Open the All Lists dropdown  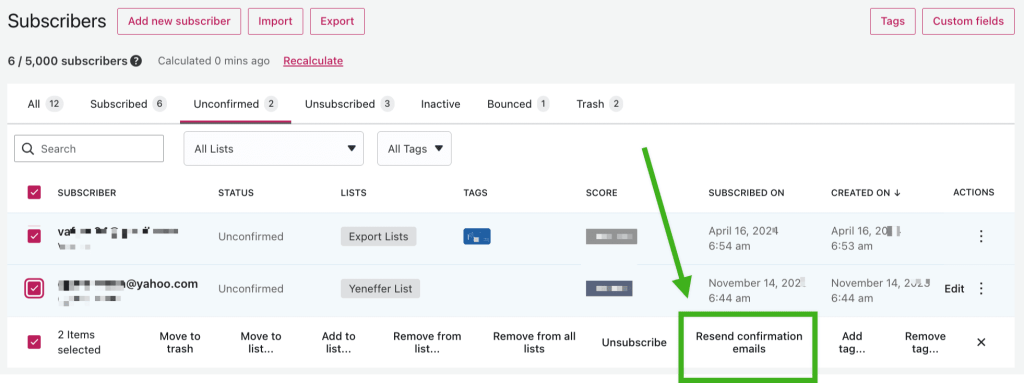[x=274, y=149]
